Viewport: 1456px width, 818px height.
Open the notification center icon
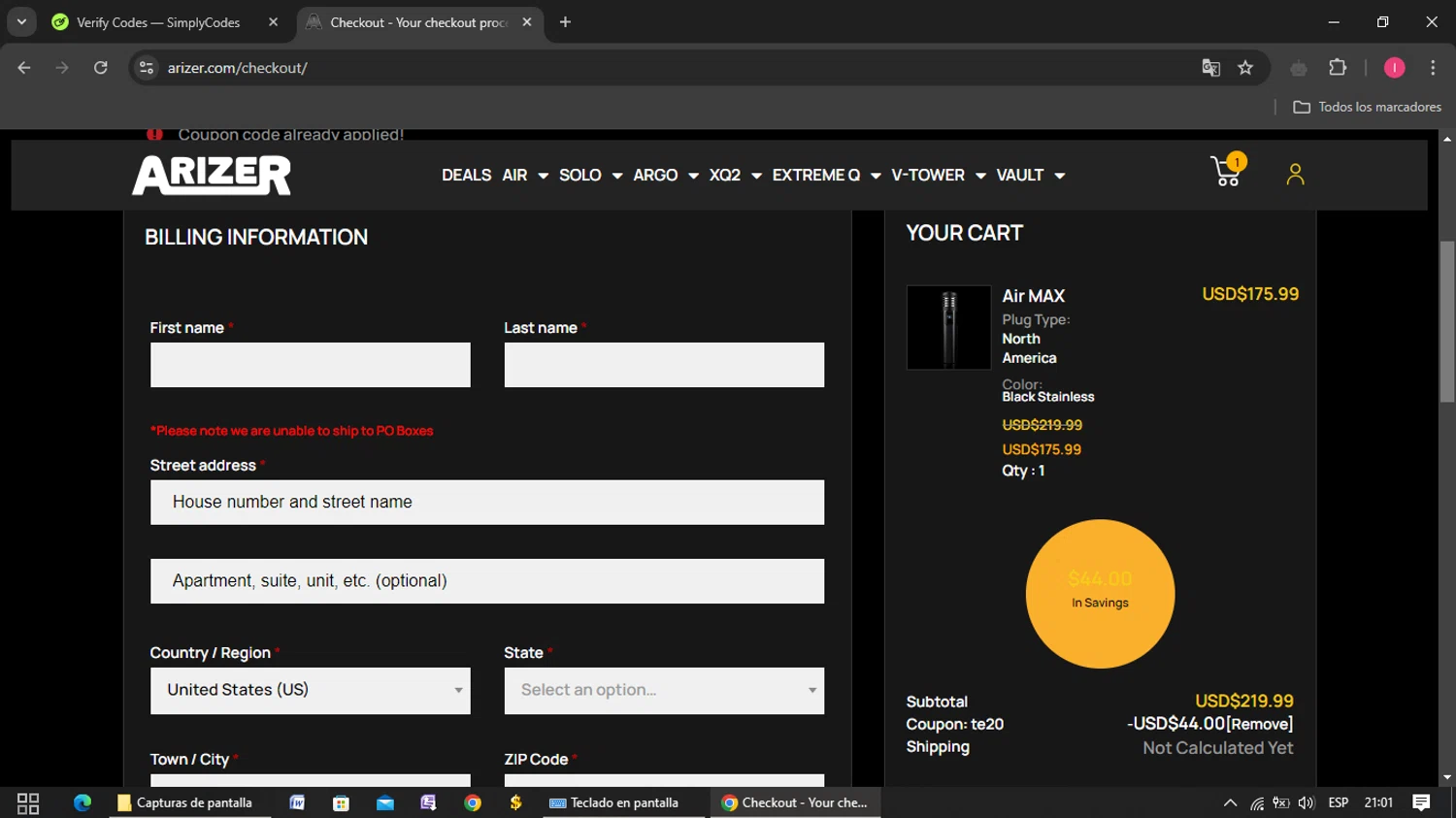[x=1421, y=802]
